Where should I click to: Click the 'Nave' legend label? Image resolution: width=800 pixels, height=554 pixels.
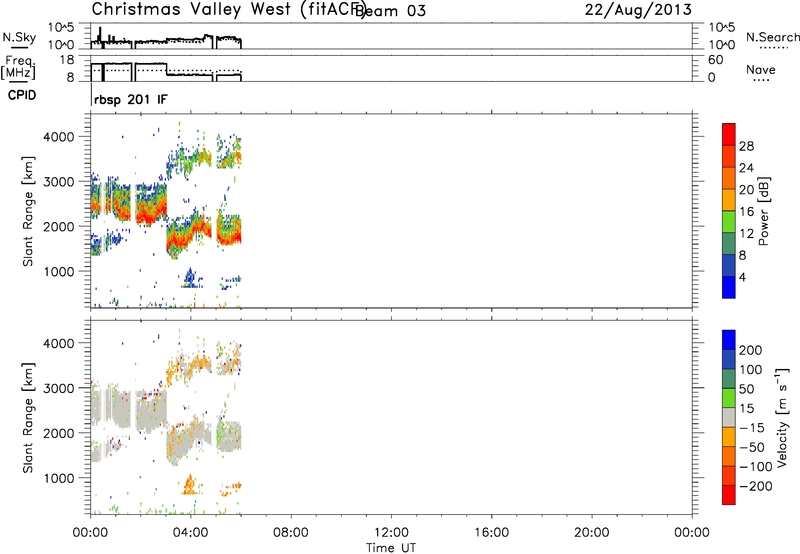pos(761,69)
